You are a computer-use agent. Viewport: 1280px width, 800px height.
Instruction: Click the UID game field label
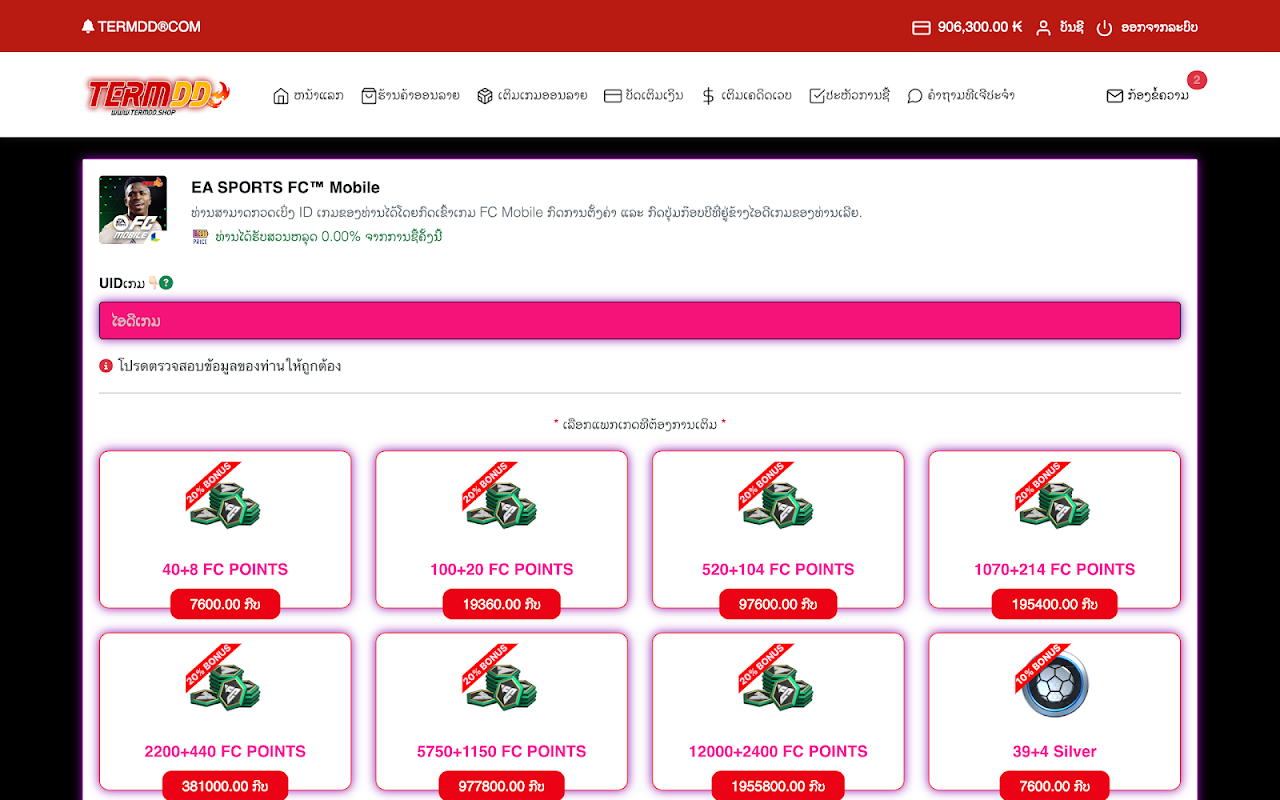tap(122, 284)
